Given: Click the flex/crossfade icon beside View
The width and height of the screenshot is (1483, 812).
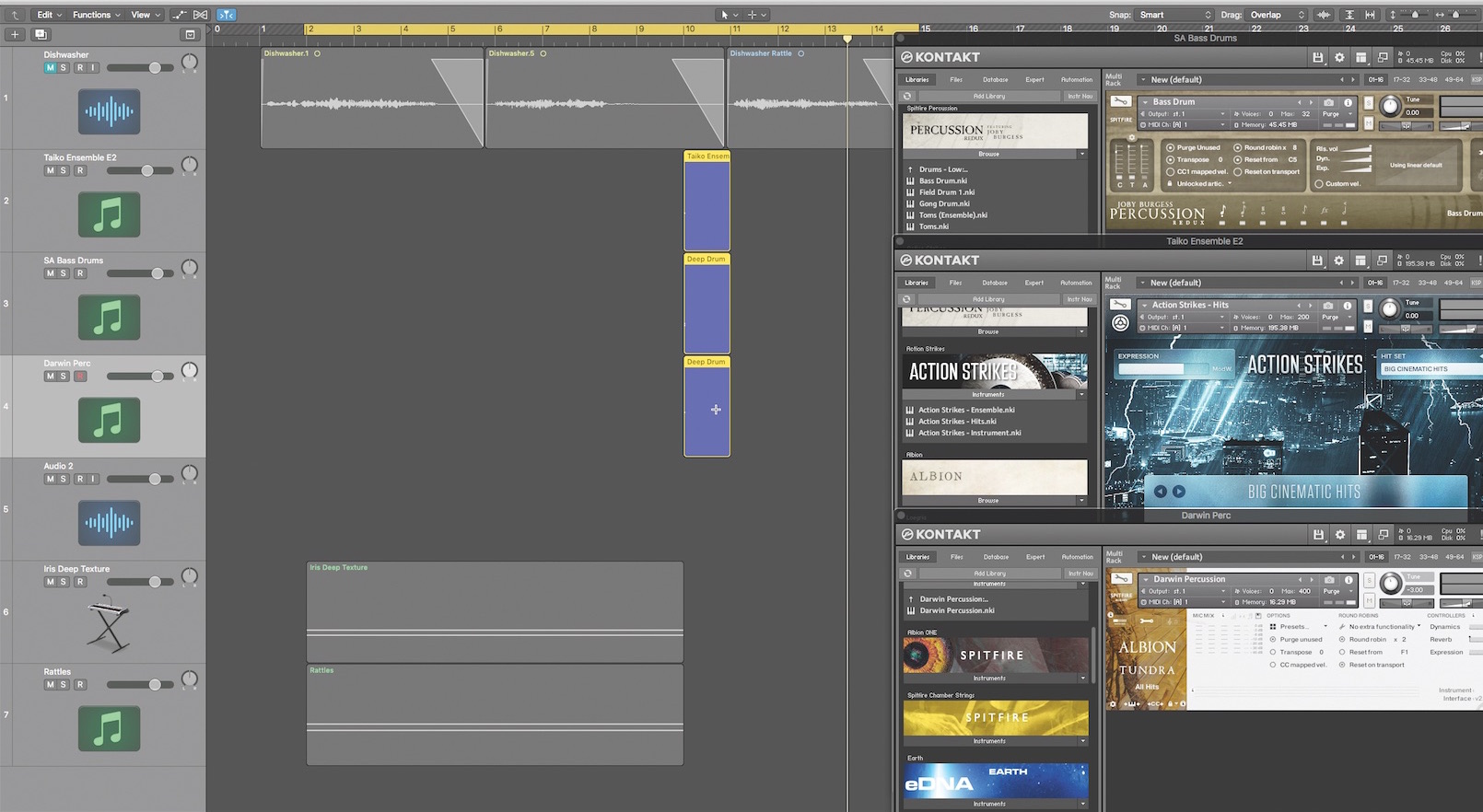Looking at the screenshot, I should (200, 15).
